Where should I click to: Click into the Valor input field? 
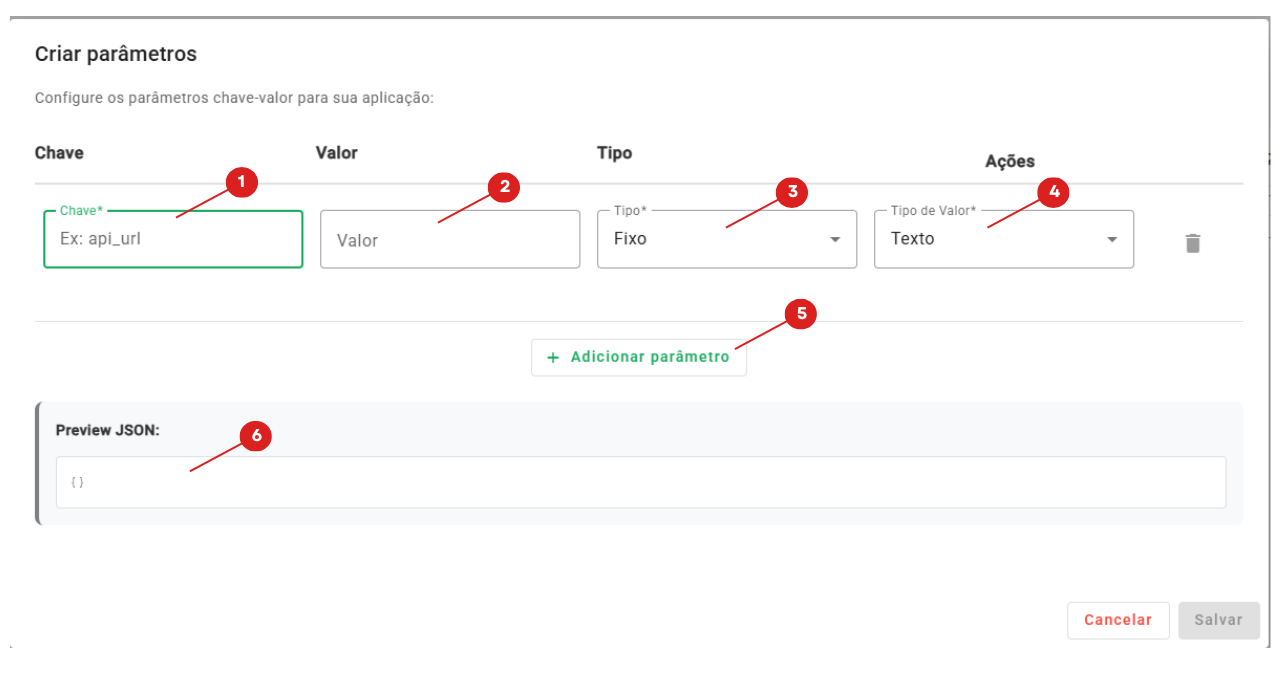pyautogui.click(x=450, y=240)
